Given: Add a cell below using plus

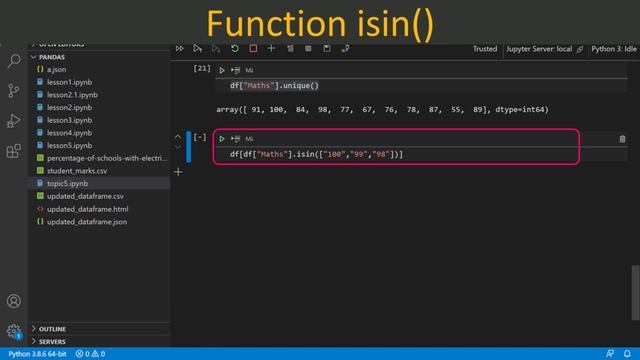Looking at the screenshot, I should 178,172.
